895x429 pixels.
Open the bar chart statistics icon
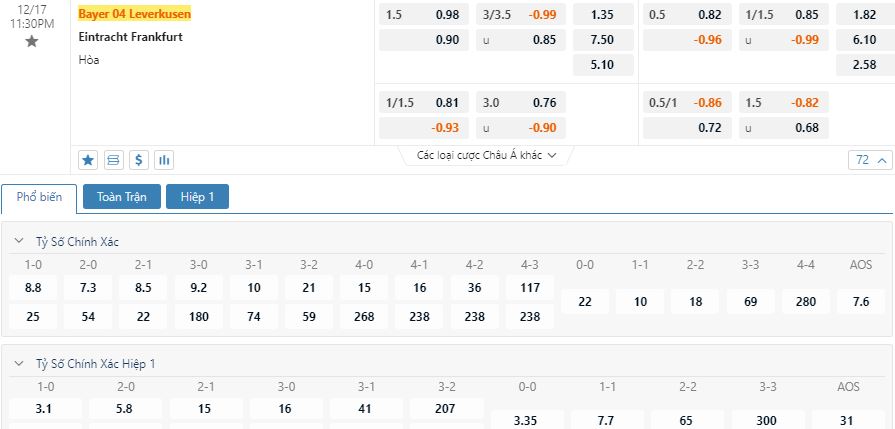tap(164, 160)
